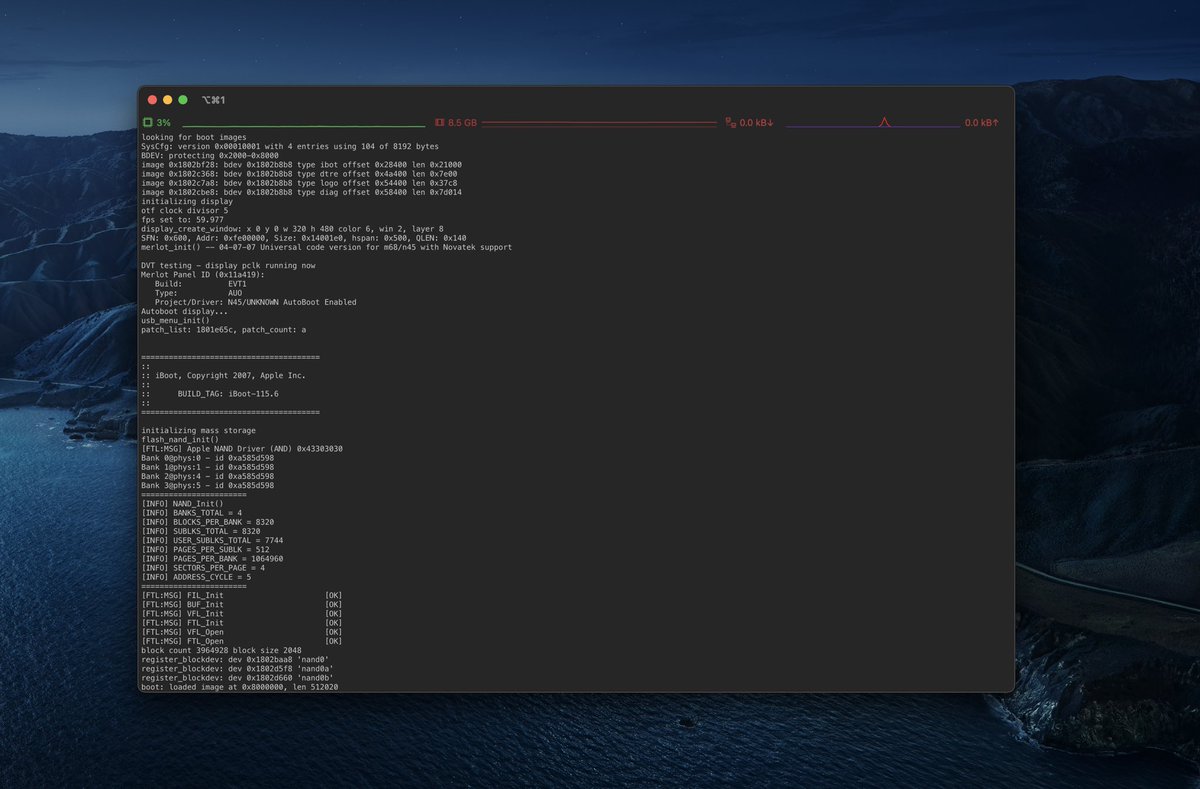Click the memory RAM icon beside 8.5 GB
The width and height of the screenshot is (1200, 789).
point(439,122)
